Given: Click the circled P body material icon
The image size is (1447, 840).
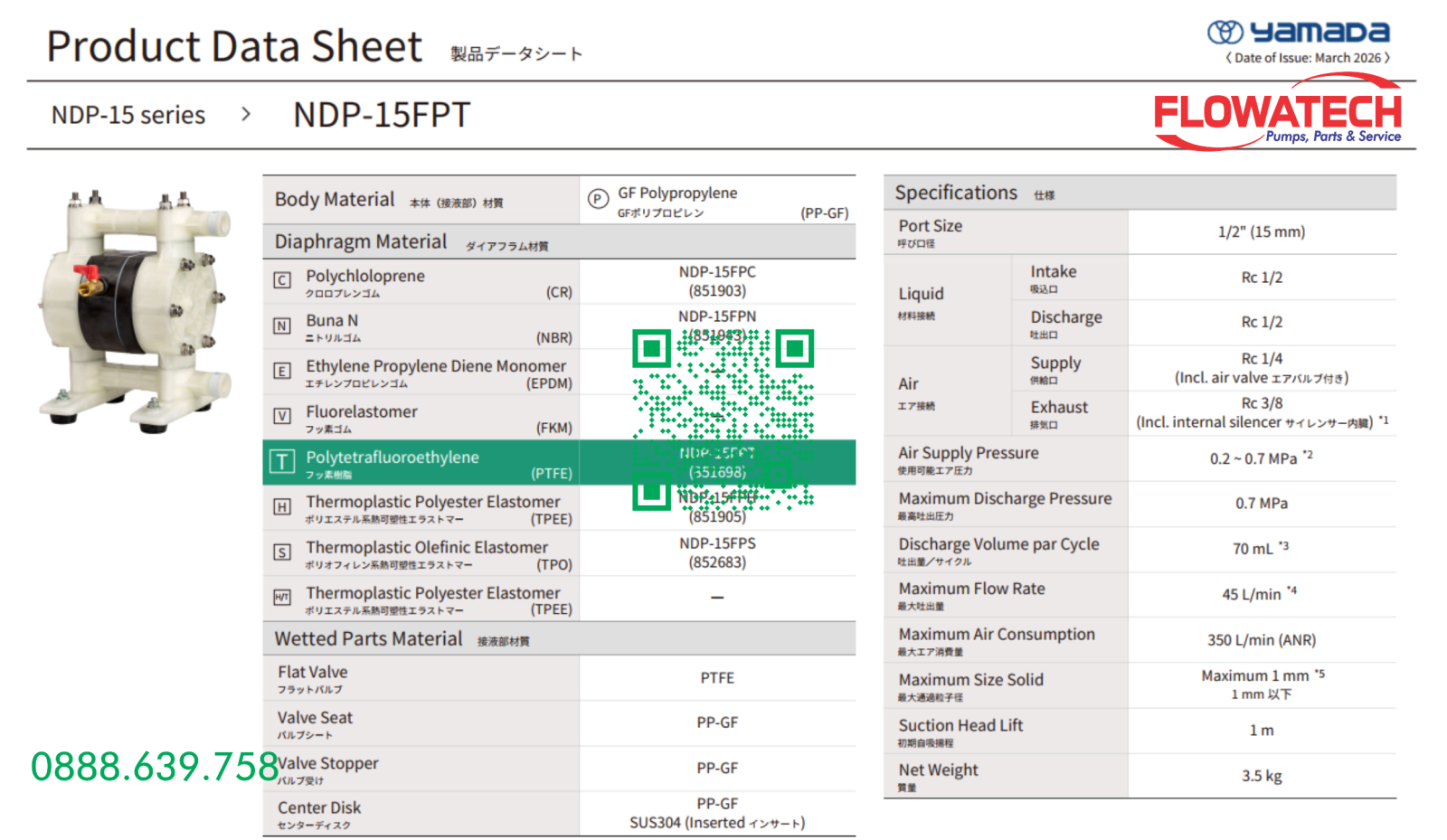Looking at the screenshot, I should tap(598, 199).
